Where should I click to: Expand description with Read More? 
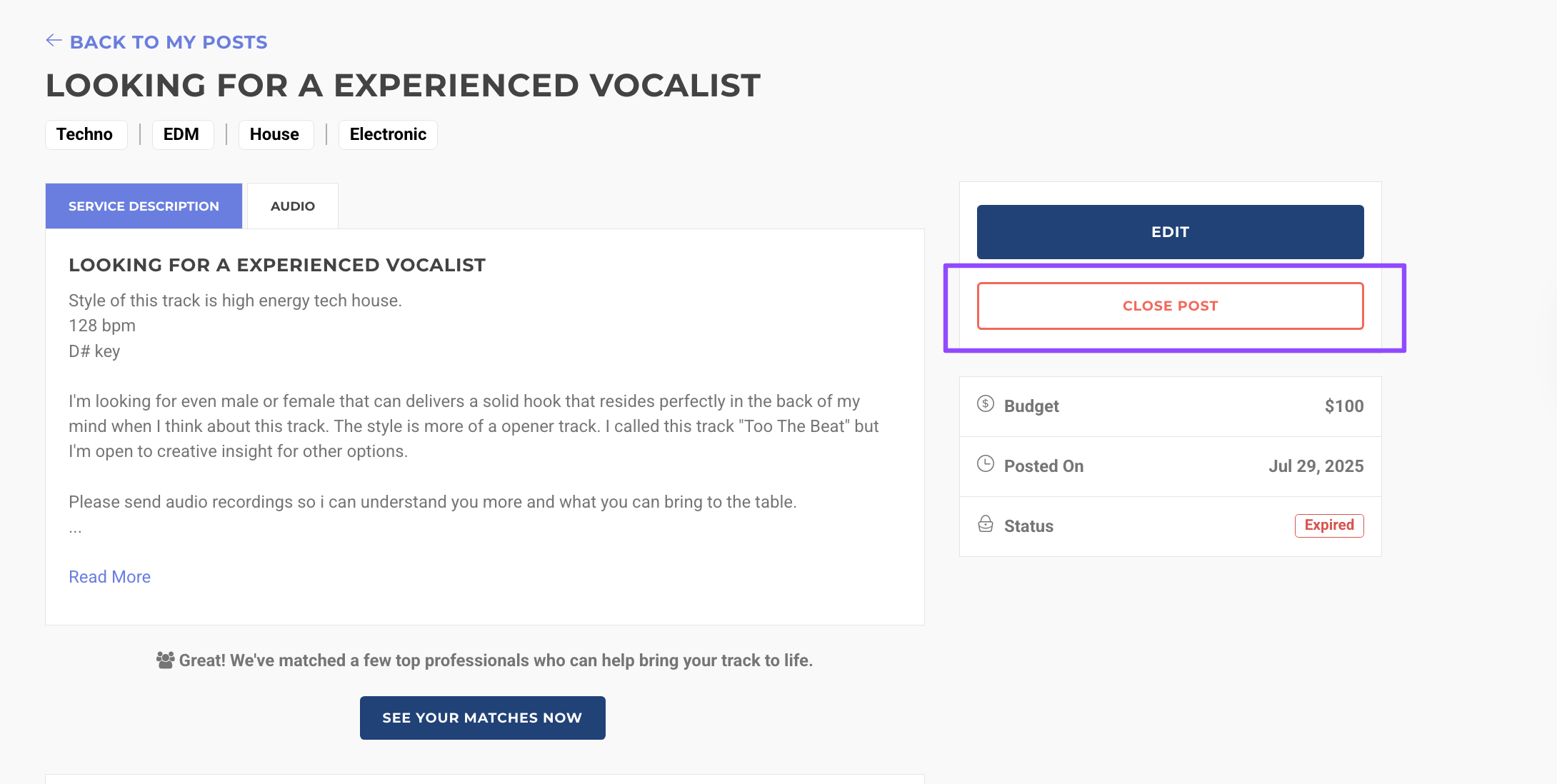pos(109,577)
